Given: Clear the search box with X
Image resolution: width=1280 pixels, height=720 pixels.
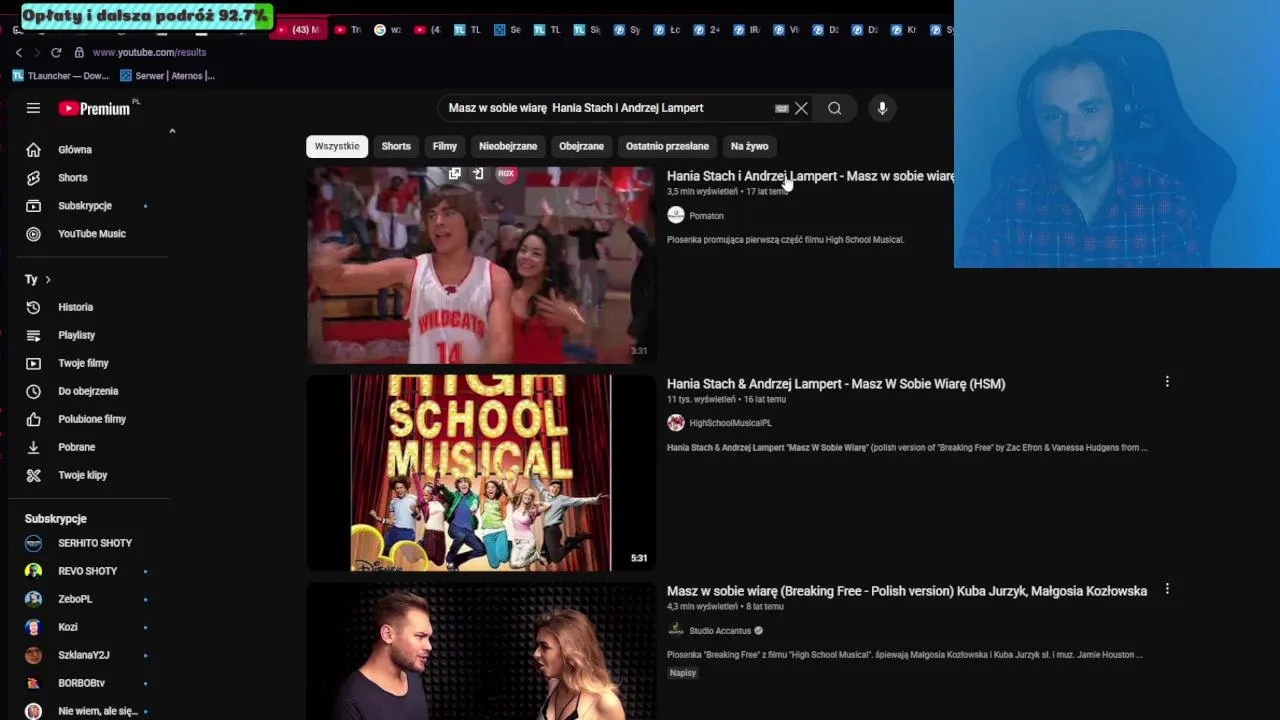Looking at the screenshot, I should (x=801, y=108).
